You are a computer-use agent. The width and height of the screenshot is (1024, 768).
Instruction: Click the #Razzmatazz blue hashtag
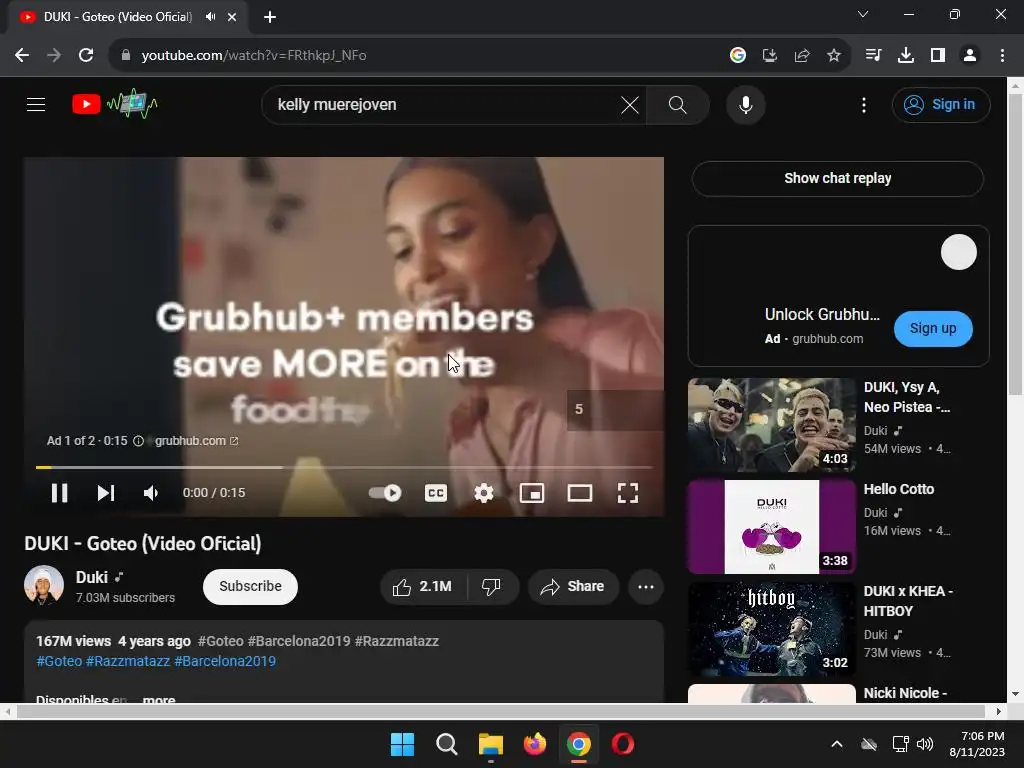[x=128, y=661]
